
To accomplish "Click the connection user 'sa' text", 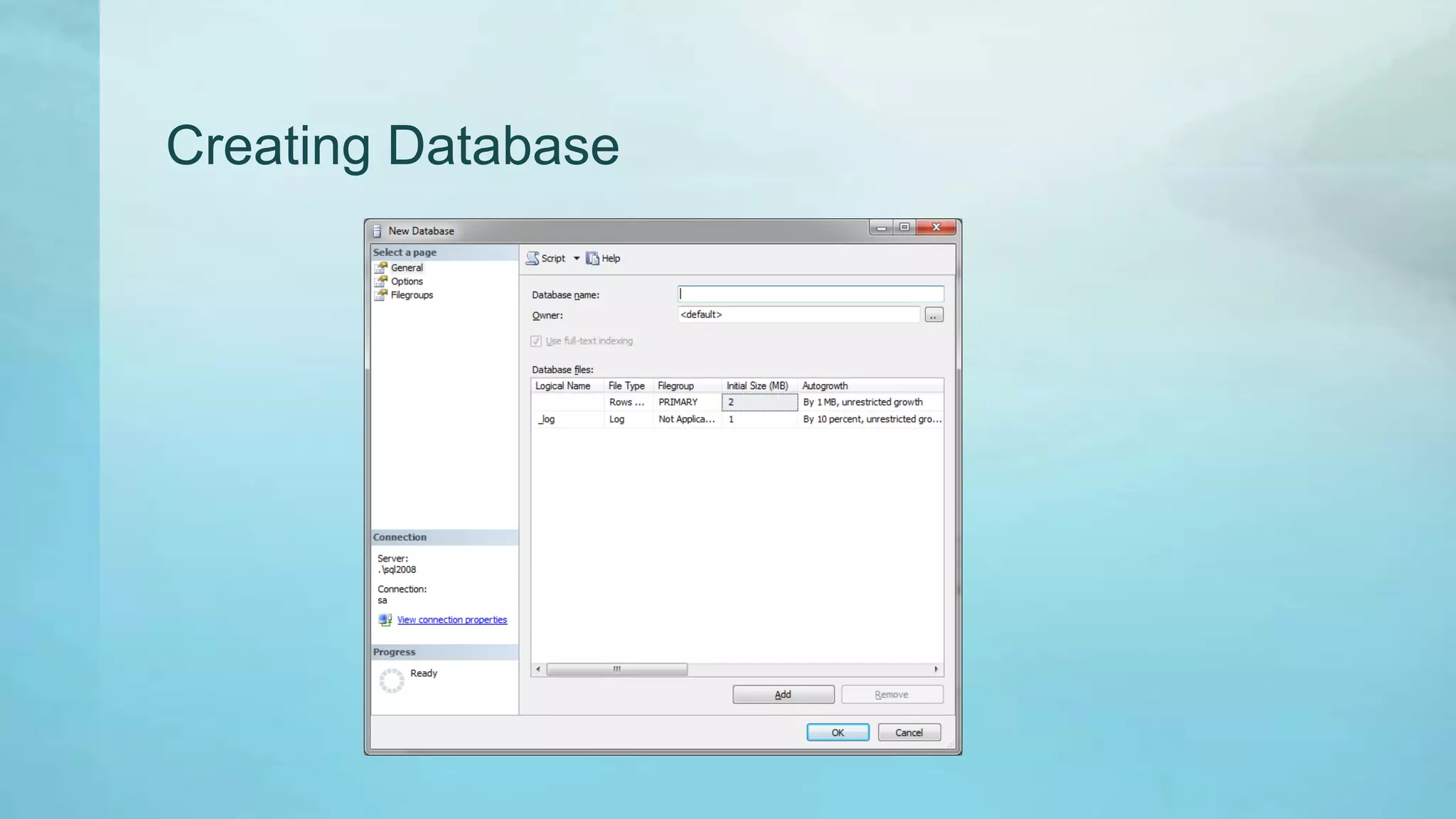I will [x=382, y=600].
